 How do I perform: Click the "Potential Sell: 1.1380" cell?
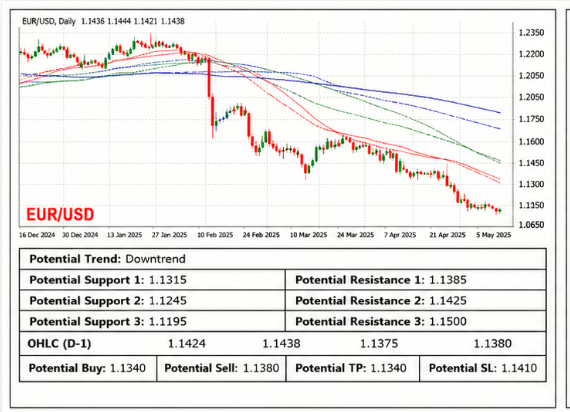point(221,368)
